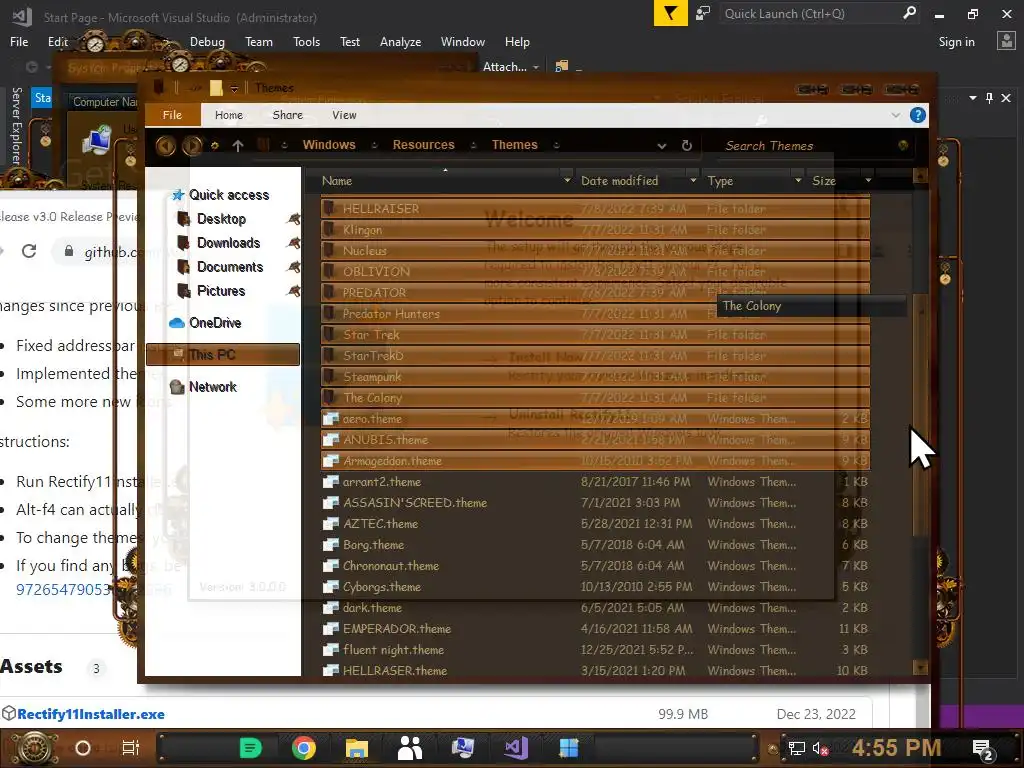This screenshot has width=1024, height=768.
Task: Switch to View ribbon tab
Action: 344,115
